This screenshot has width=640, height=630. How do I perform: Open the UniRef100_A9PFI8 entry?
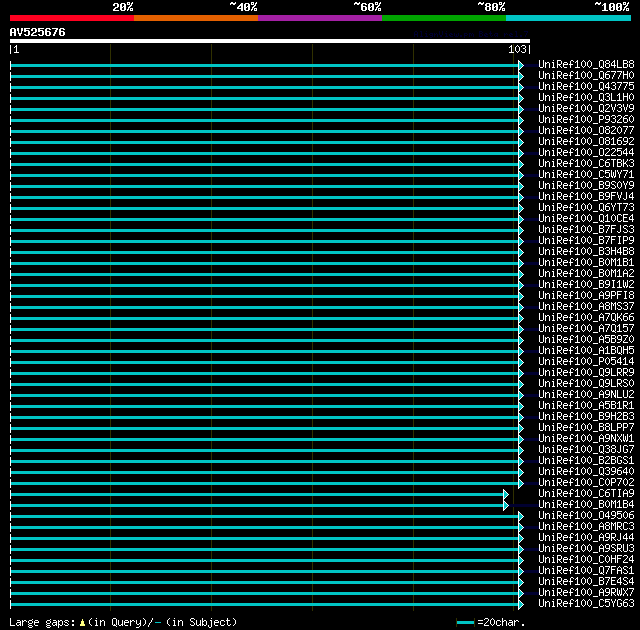click(x=586, y=296)
